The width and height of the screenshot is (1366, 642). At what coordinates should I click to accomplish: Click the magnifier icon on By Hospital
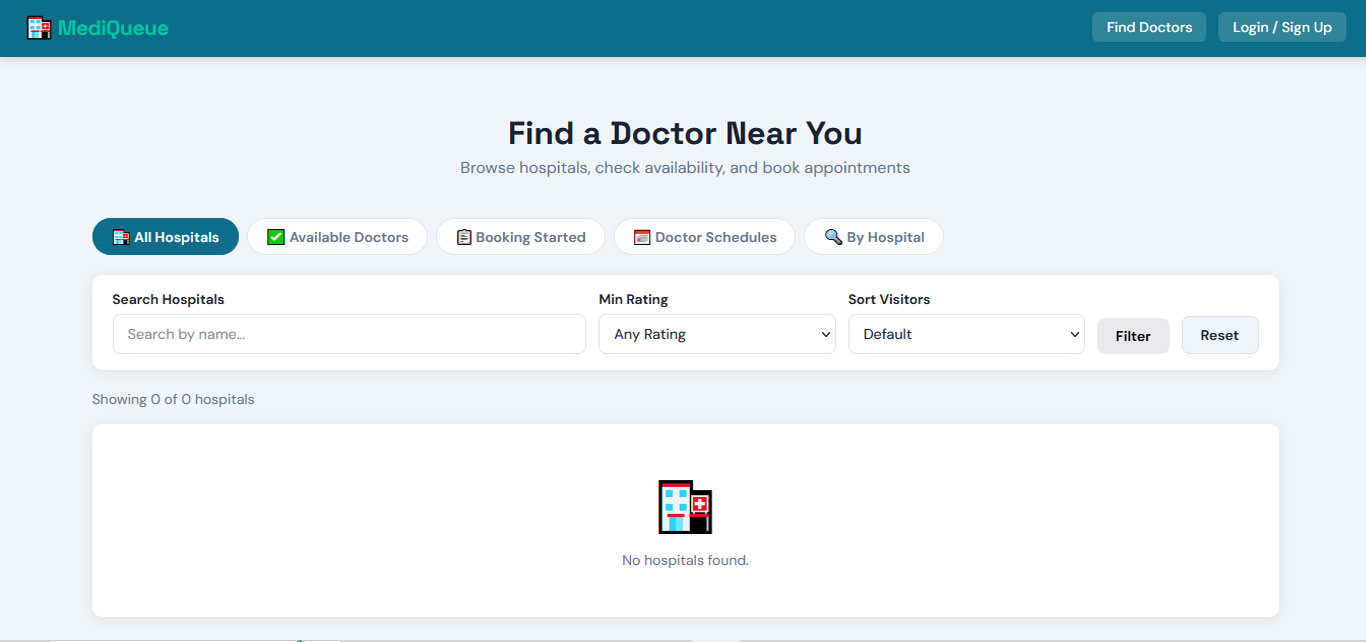[833, 237]
